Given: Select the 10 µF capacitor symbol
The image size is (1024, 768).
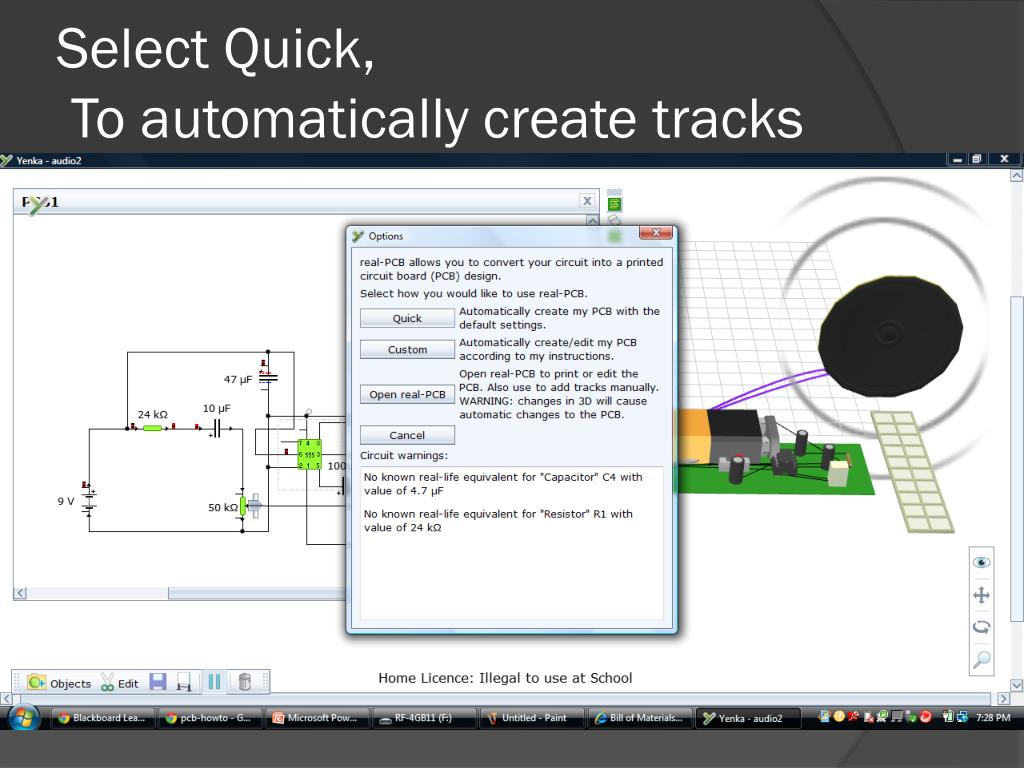Looking at the screenshot, I should point(217,428).
